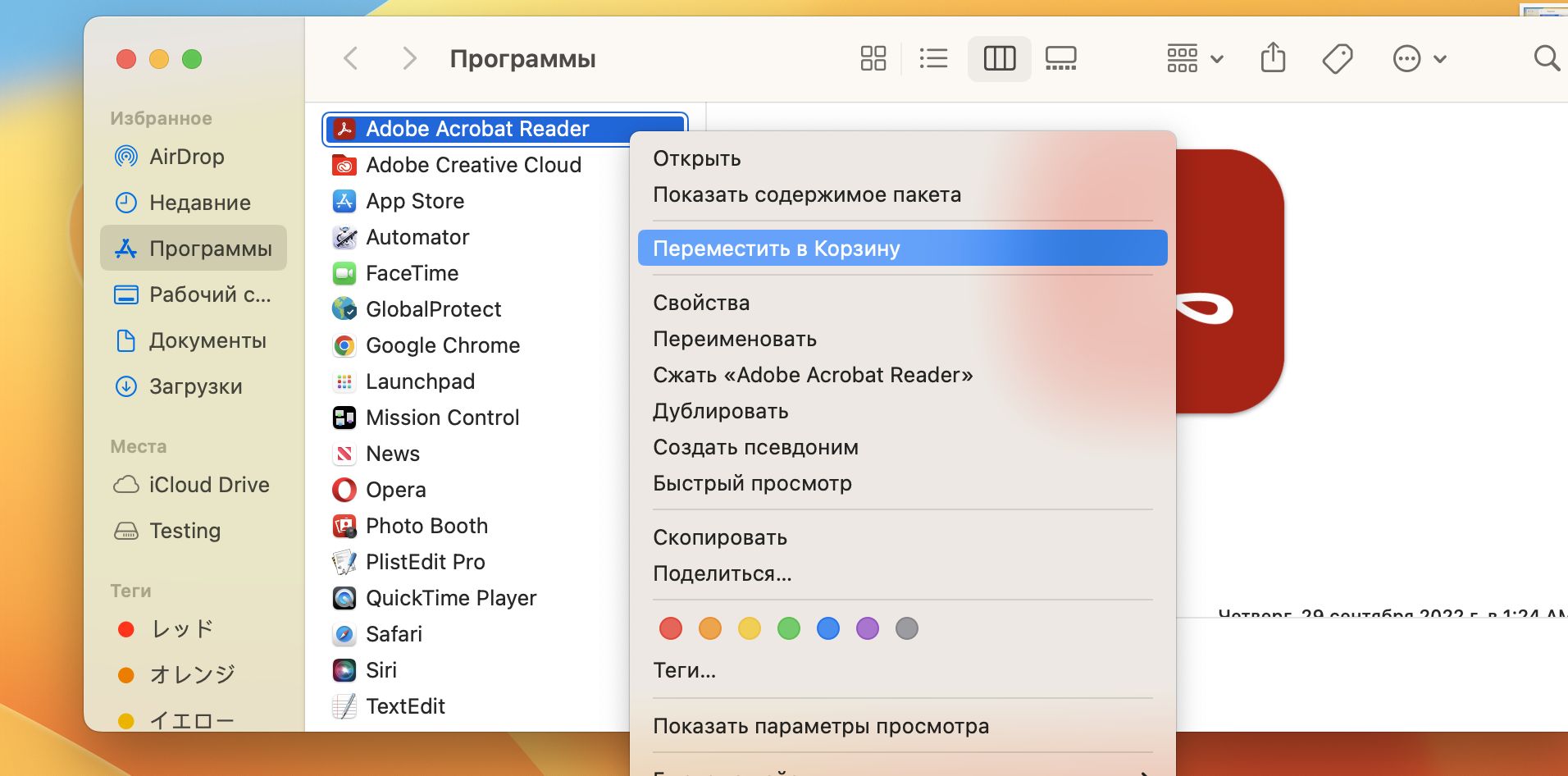Apply the red tag color dot

(x=671, y=628)
